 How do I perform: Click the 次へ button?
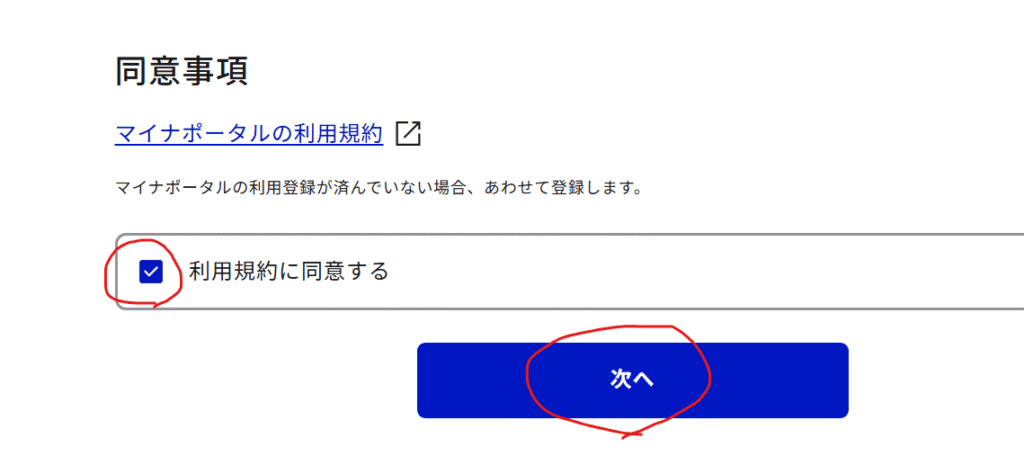(x=632, y=380)
